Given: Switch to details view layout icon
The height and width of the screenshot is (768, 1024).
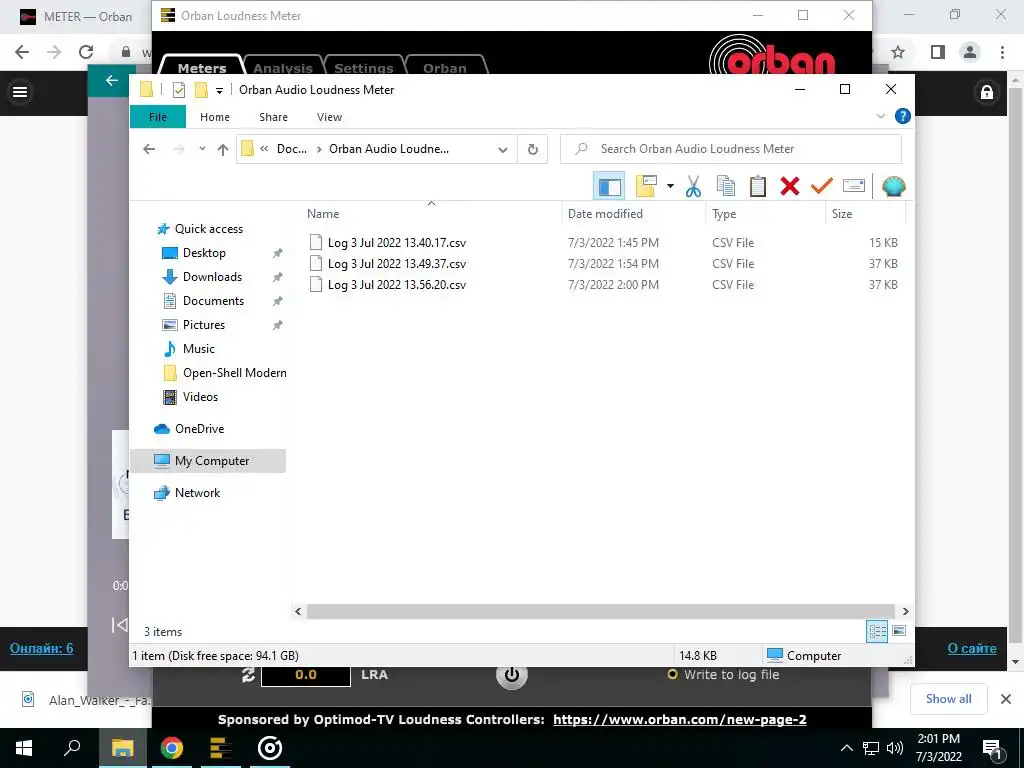Looking at the screenshot, I should pos(877,631).
